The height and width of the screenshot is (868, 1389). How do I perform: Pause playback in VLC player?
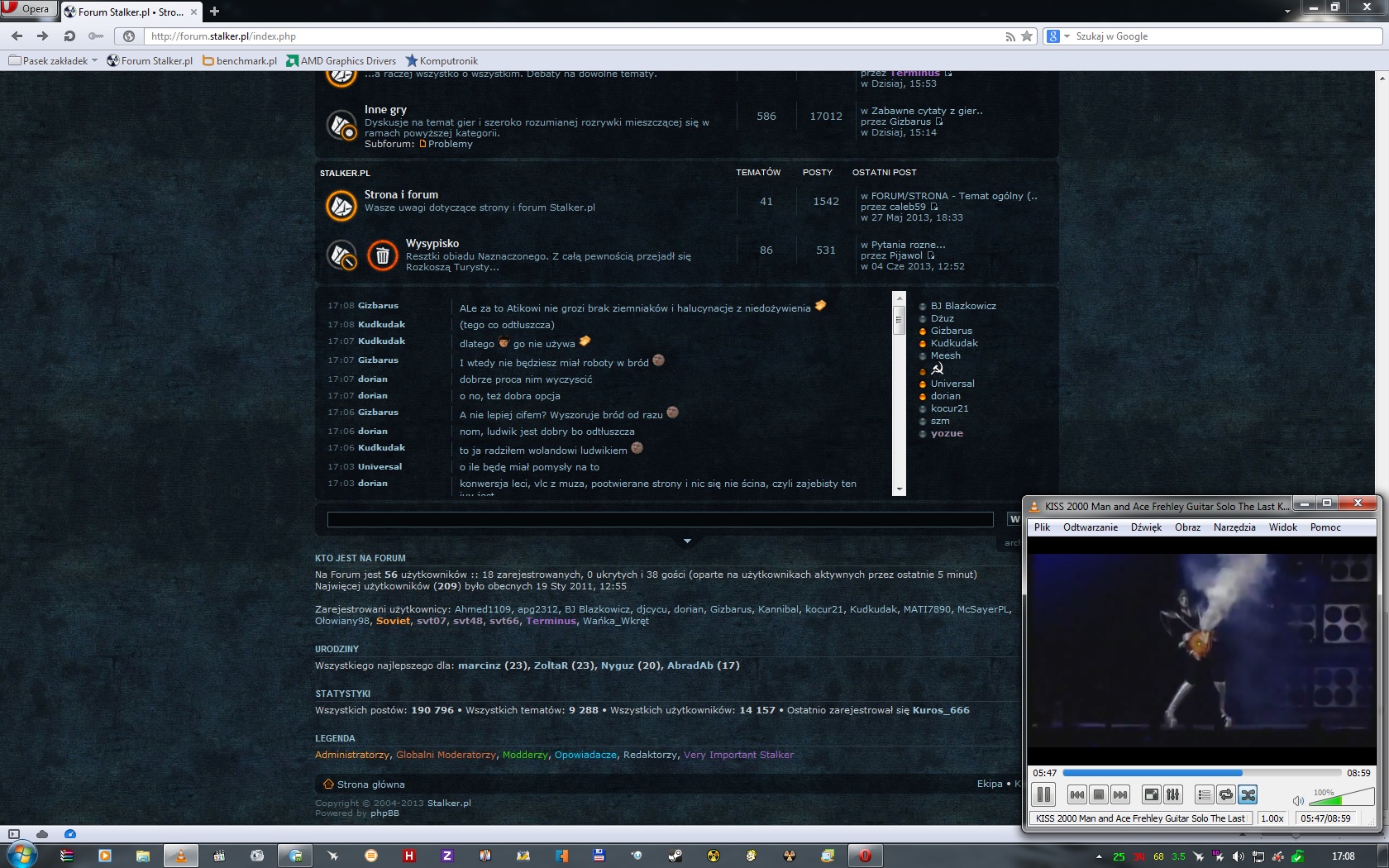[1043, 794]
